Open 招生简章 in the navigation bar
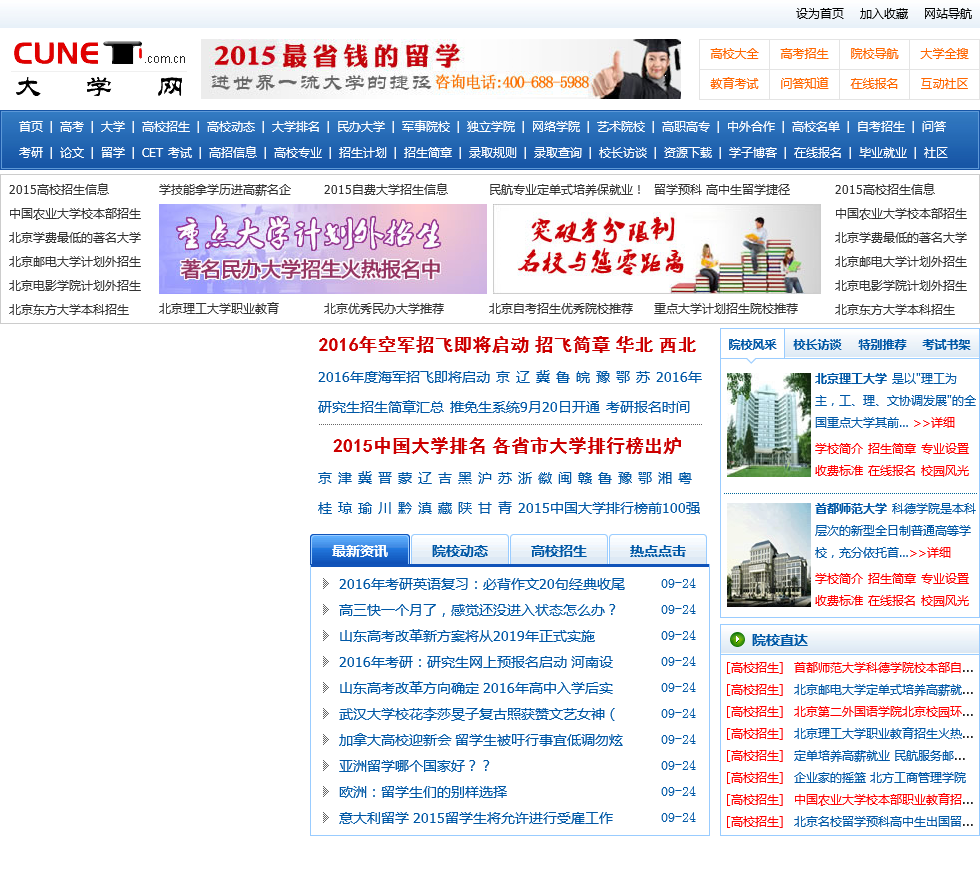This screenshot has width=980, height=891. click(428, 153)
